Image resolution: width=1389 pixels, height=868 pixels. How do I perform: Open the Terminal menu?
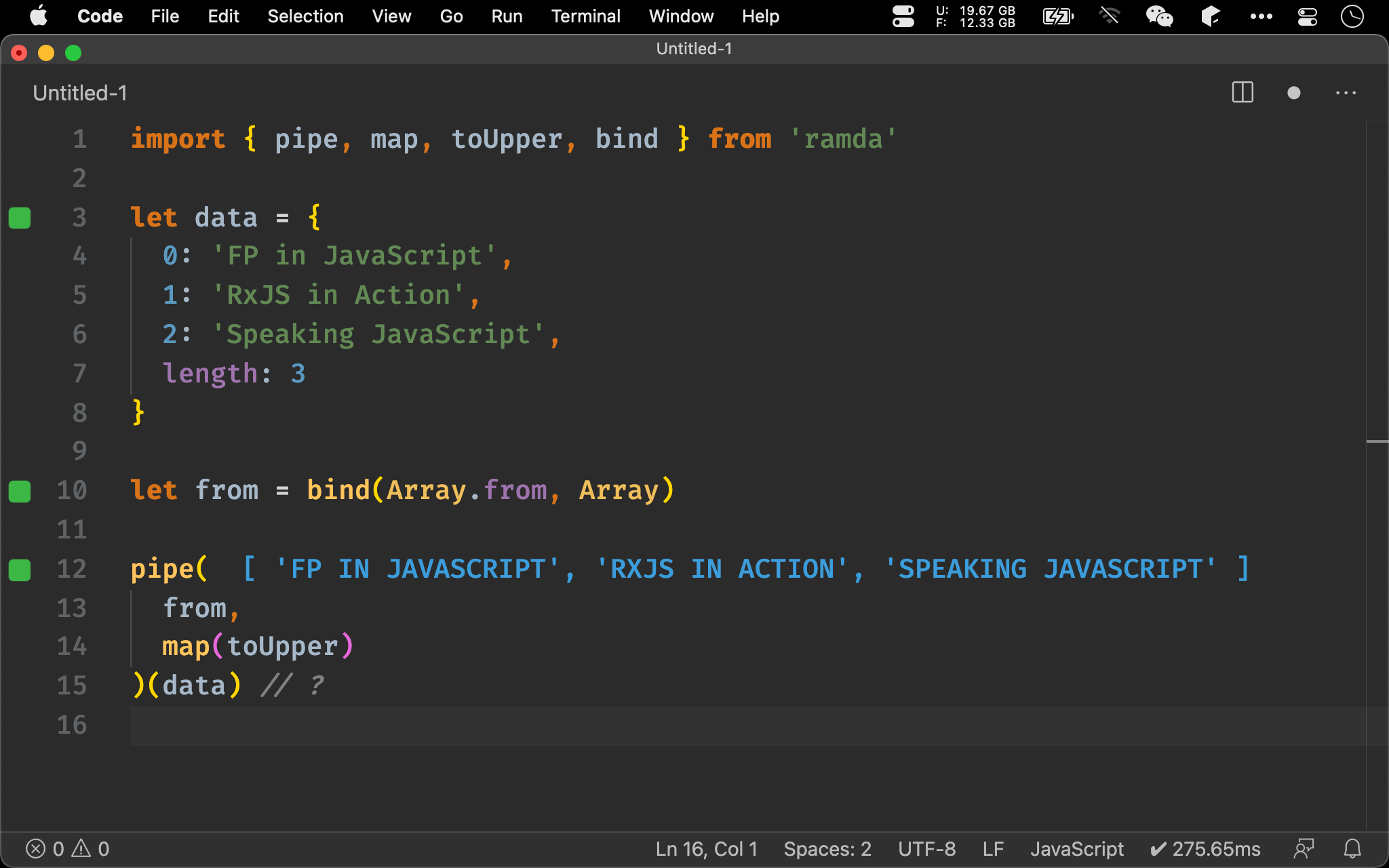pos(585,16)
